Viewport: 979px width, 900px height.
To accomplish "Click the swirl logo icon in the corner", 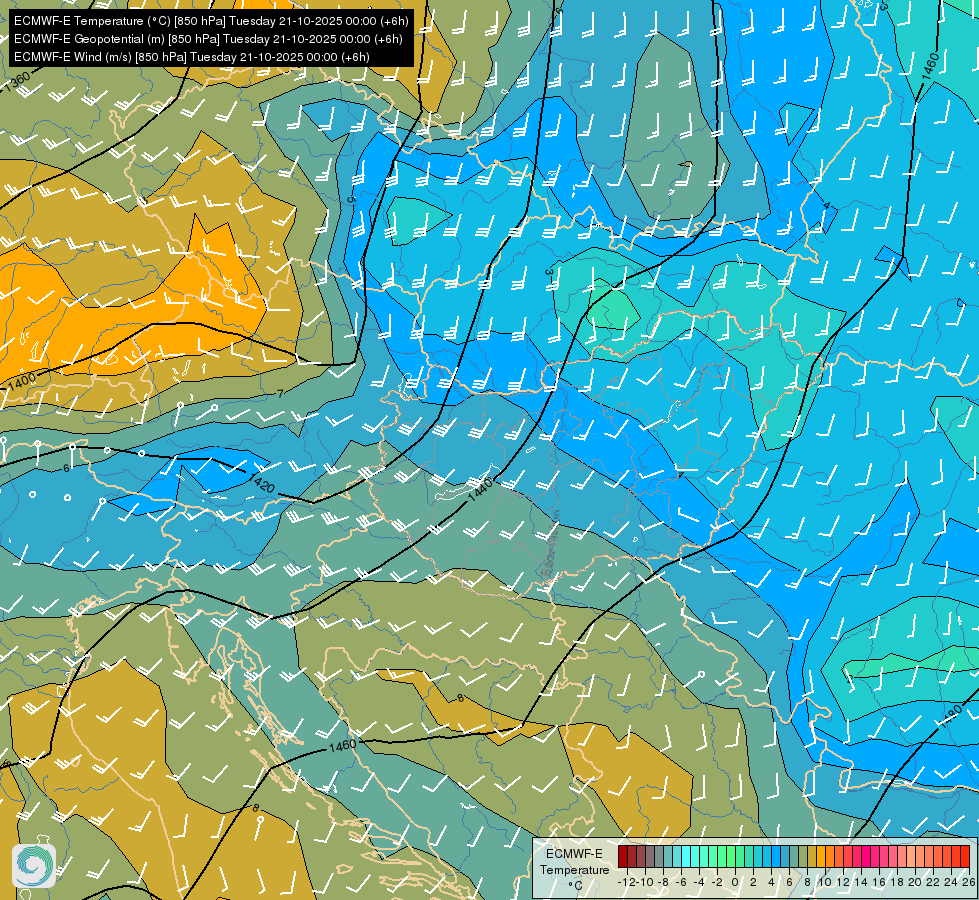I will (x=34, y=865).
